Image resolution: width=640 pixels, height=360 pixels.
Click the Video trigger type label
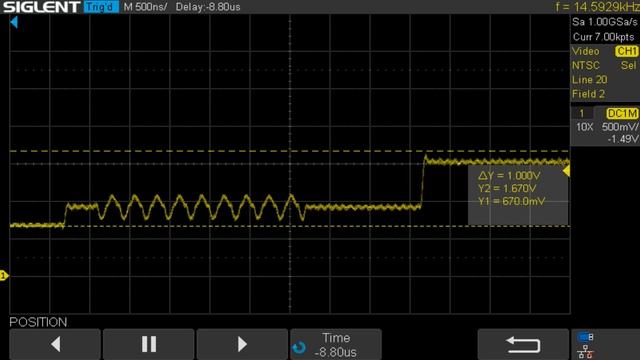point(586,51)
